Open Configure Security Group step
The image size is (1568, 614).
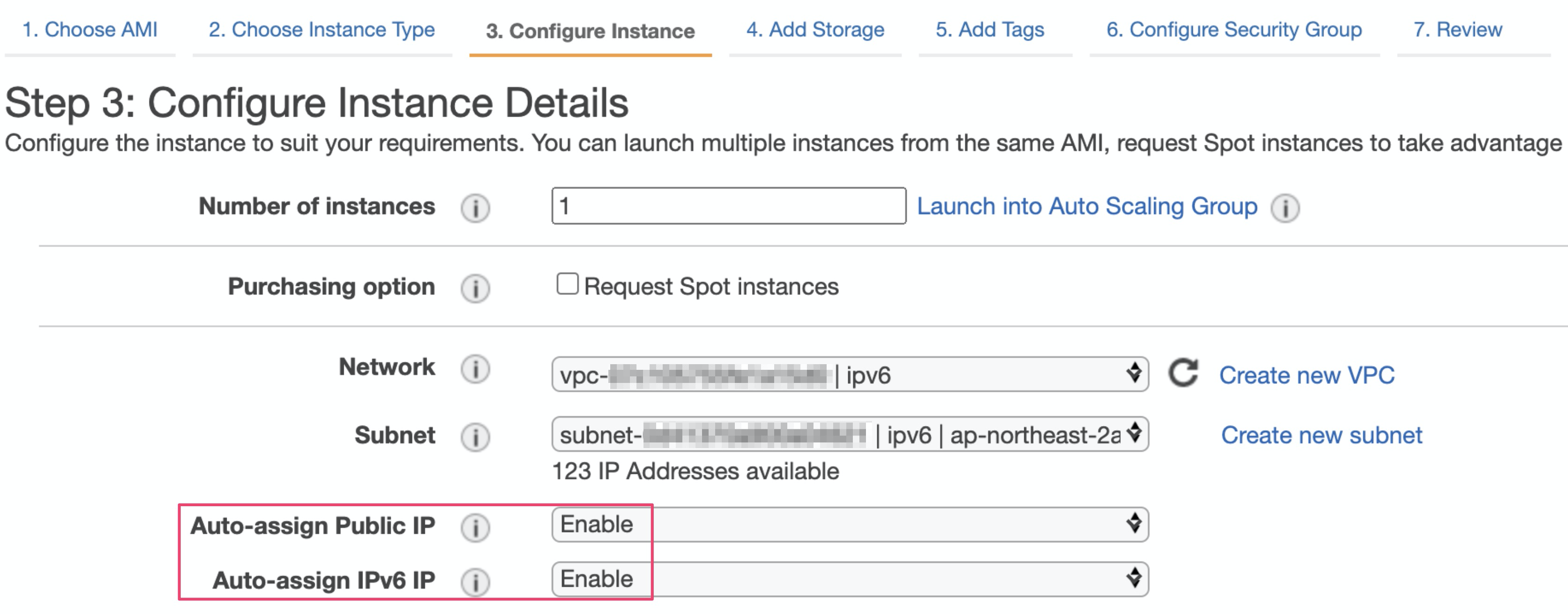(1234, 29)
